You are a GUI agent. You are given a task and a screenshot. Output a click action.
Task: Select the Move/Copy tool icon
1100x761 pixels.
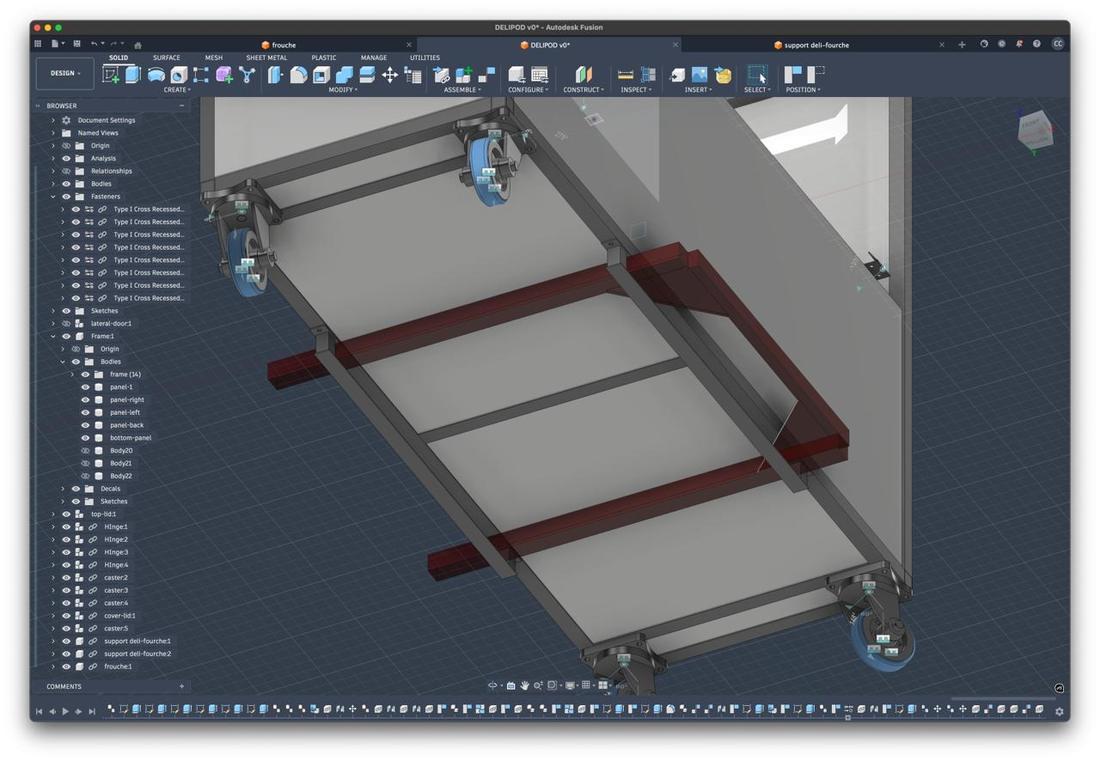390,74
